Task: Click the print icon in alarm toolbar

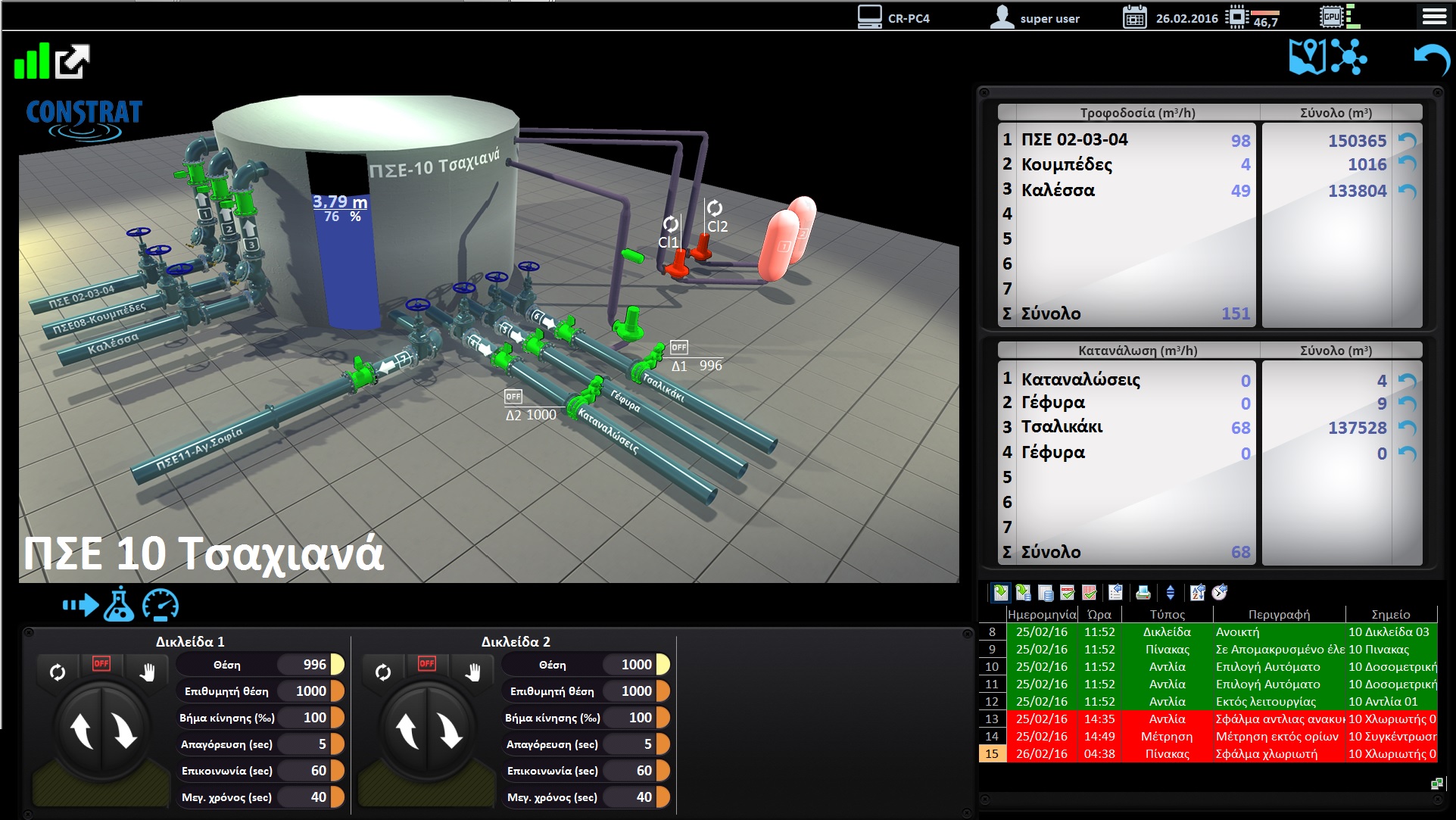Action: click(1143, 593)
